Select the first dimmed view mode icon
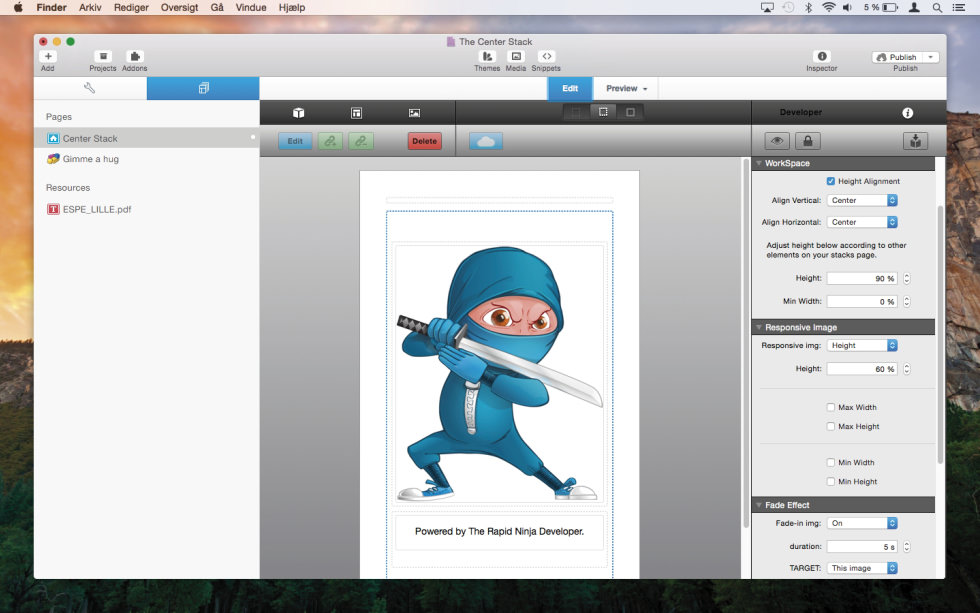Viewport: 980px width, 613px height. (576, 112)
